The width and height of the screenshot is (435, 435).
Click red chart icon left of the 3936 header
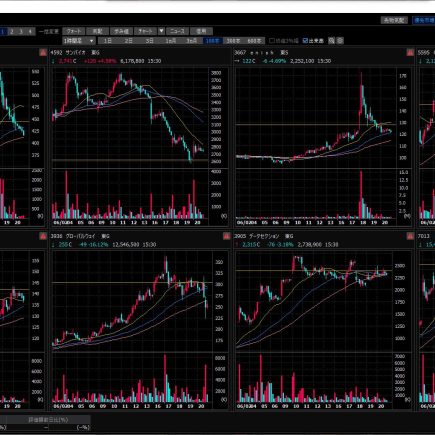point(43,236)
